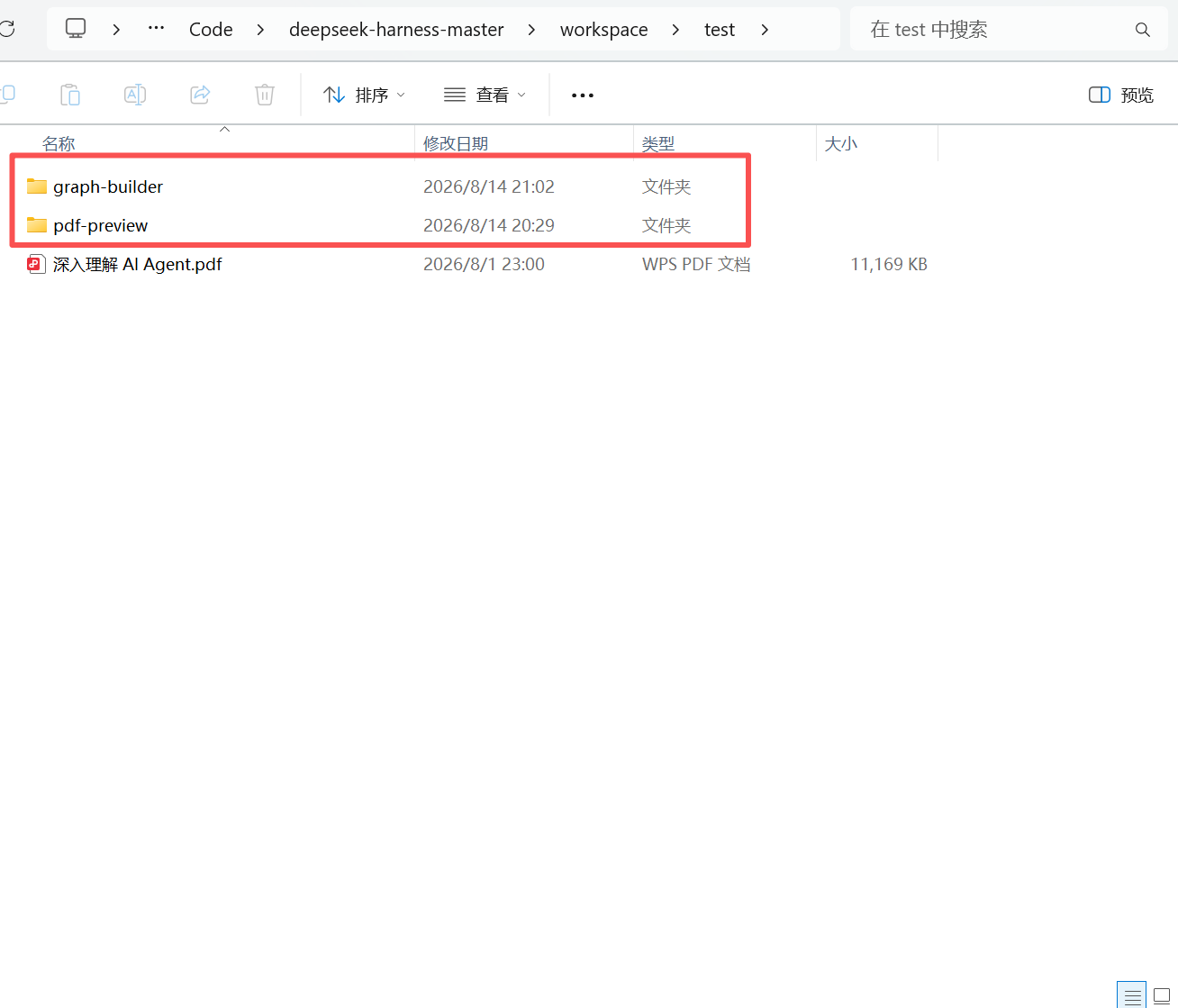Sort by the 大小 column header
This screenshot has width=1178, height=1008.
click(841, 143)
